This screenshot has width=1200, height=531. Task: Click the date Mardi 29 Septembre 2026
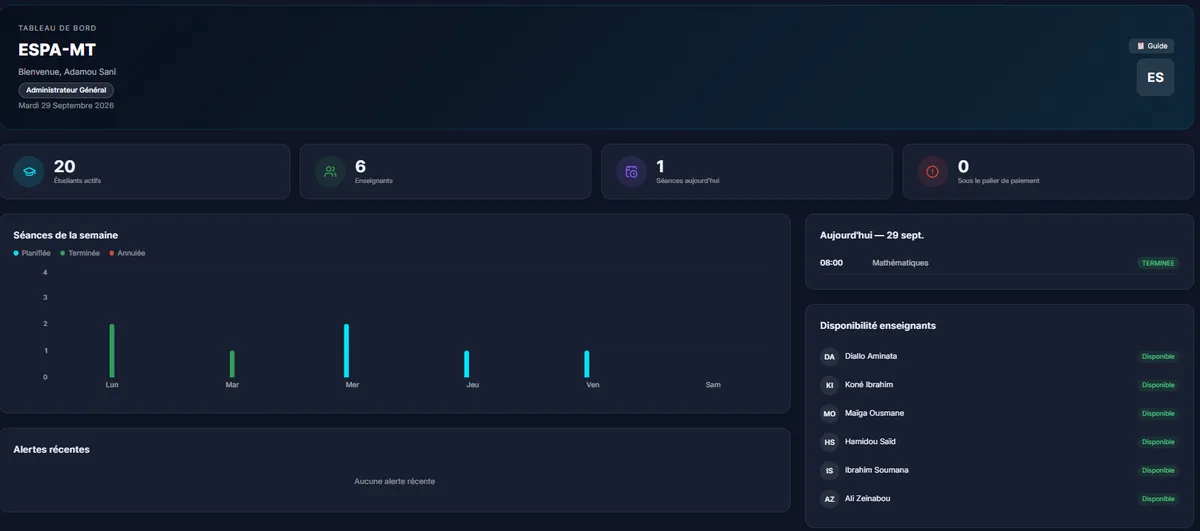pyautogui.click(x=66, y=105)
